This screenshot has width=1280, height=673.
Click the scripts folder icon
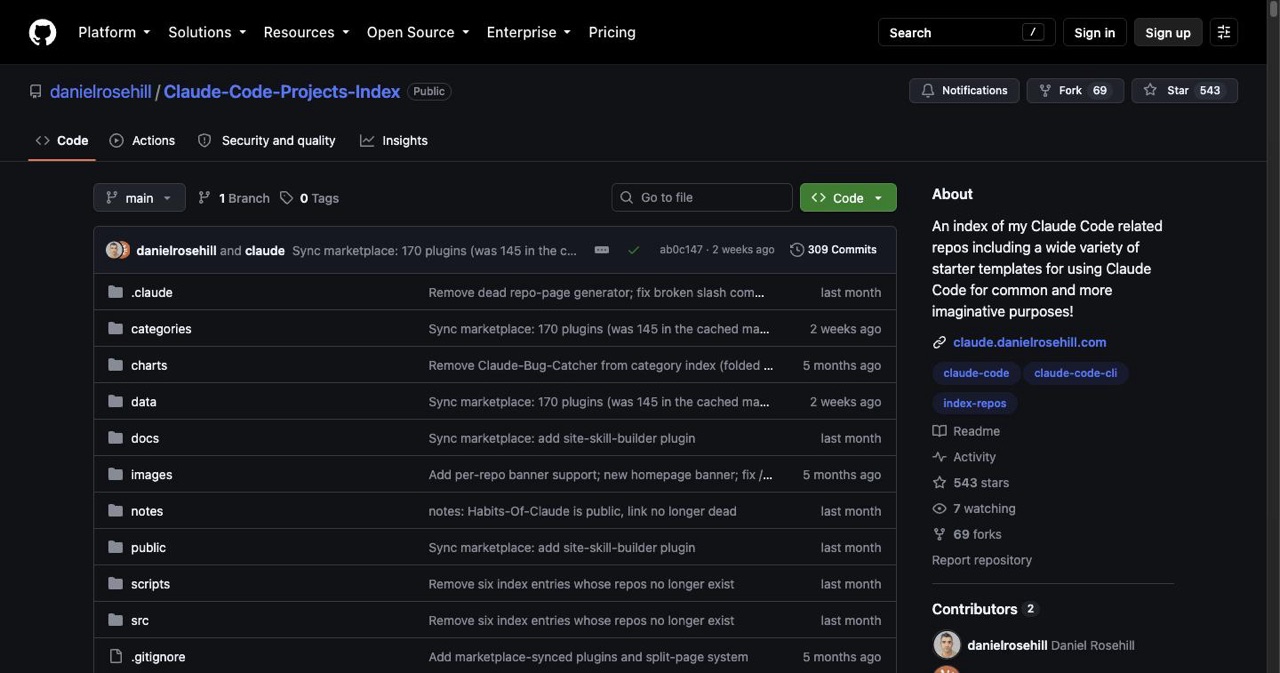pos(115,584)
